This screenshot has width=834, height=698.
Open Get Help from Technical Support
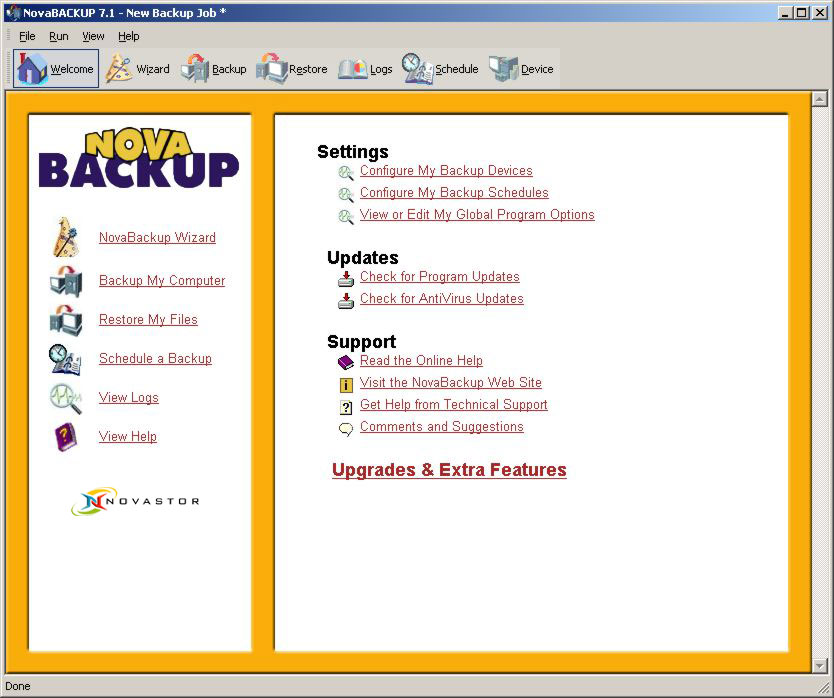[x=453, y=405]
